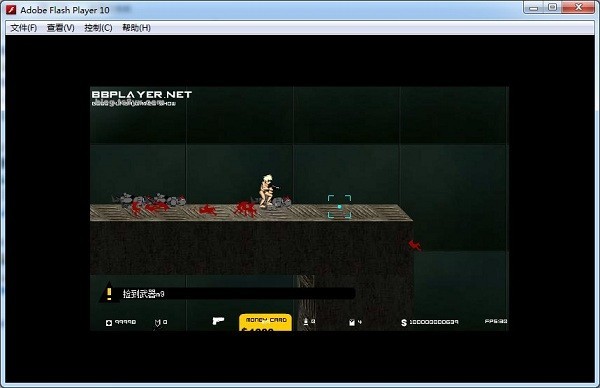Click the cyan aiming crosshair reticle
The image size is (600, 388).
[x=339, y=207]
